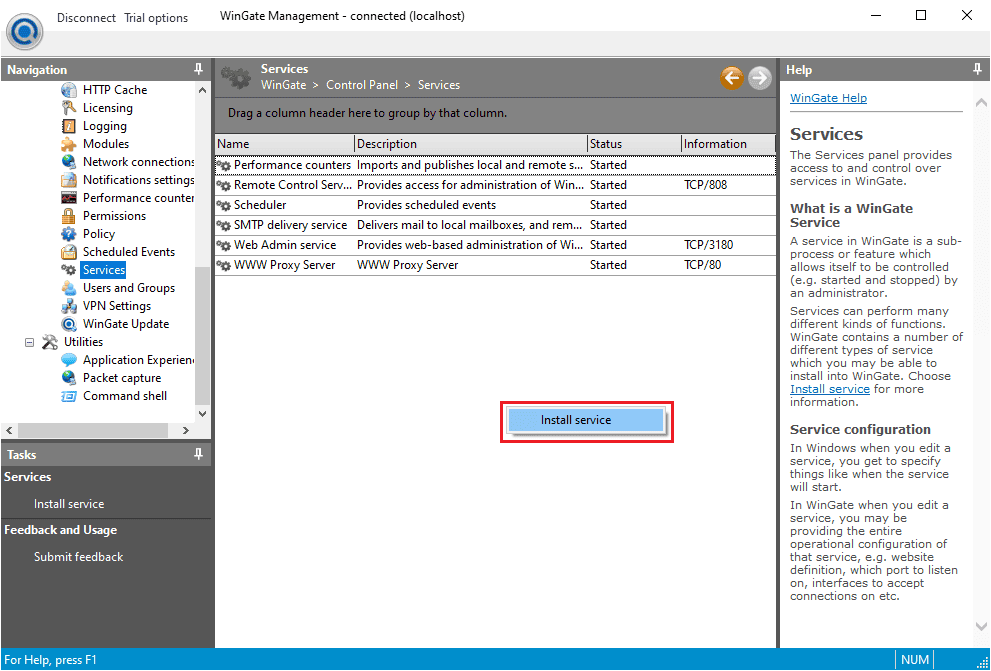
Task: Click the Packet capture icon
Action: (69, 378)
